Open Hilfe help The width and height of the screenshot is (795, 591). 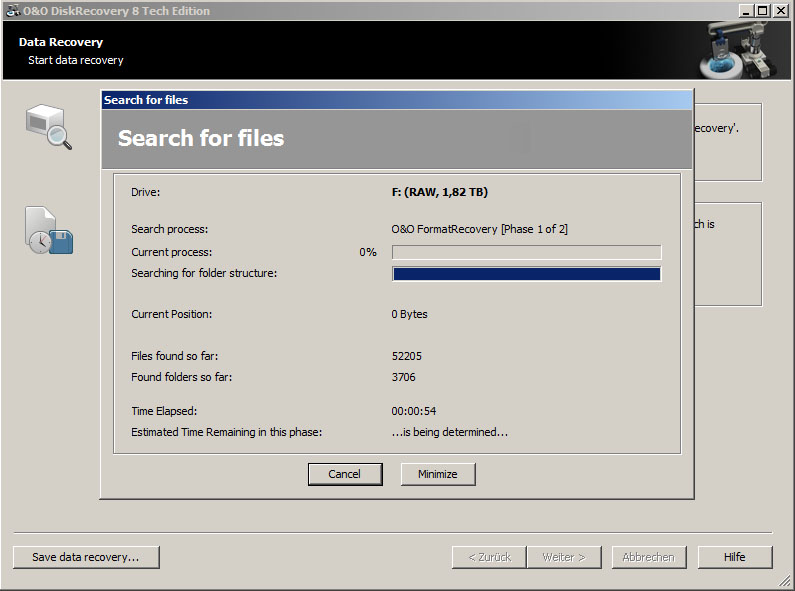coord(735,557)
